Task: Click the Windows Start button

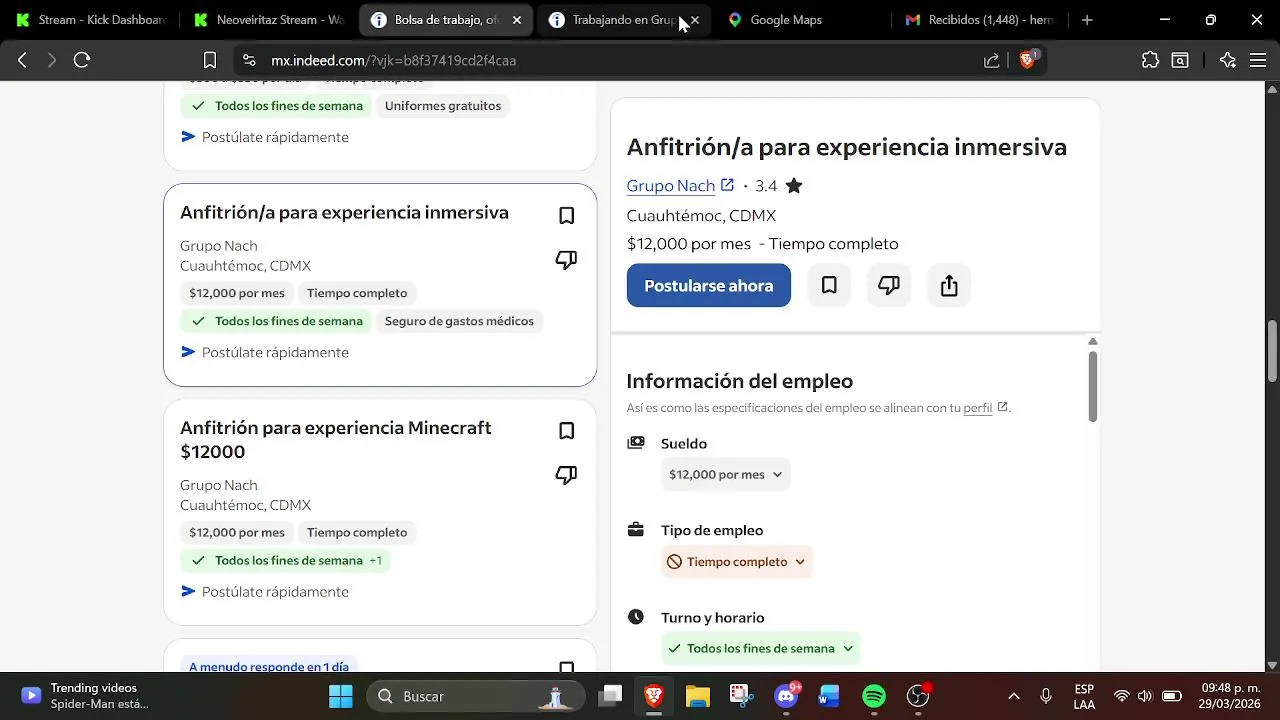Action: [341, 696]
